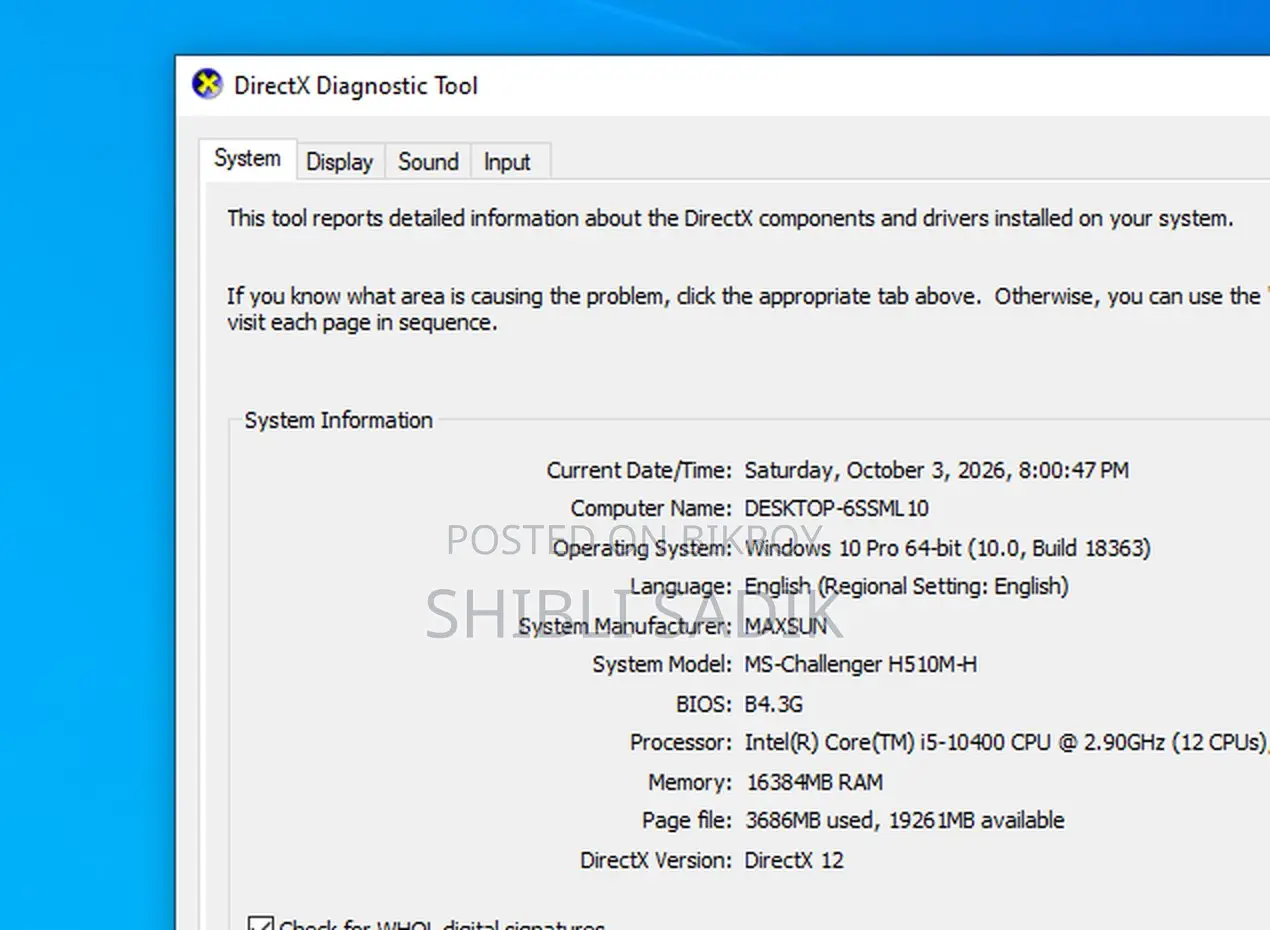The height and width of the screenshot is (930, 1270).
Task: Select the date value Saturday, October 3, 2026
Action: pos(937,470)
